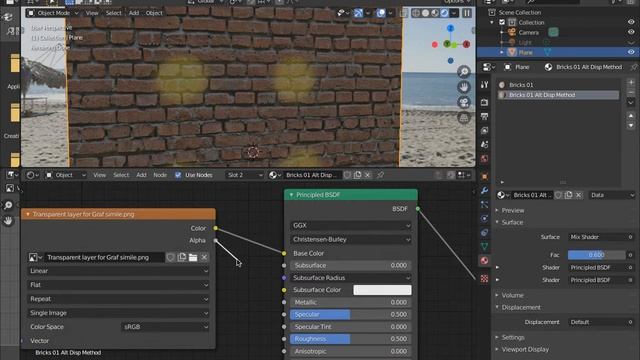The height and width of the screenshot is (360, 640).
Task: Expand the Volume panel
Action: (512, 295)
